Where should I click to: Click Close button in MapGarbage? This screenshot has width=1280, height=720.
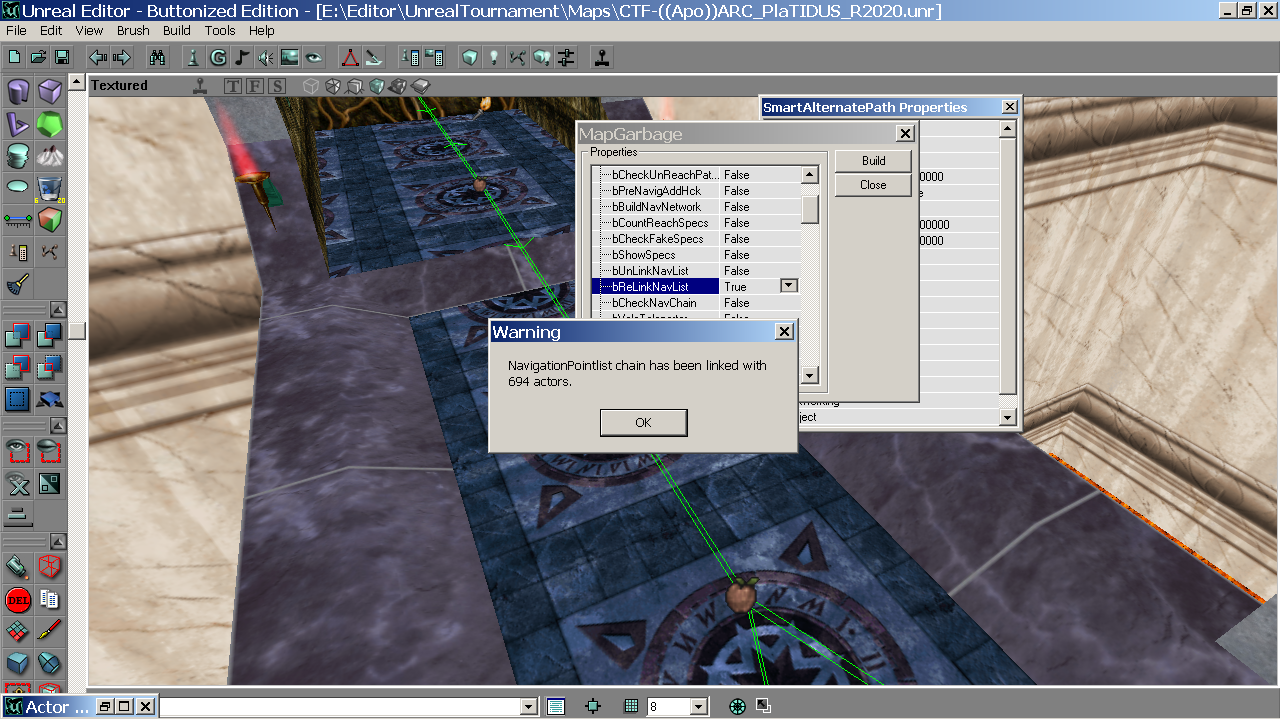(873, 185)
